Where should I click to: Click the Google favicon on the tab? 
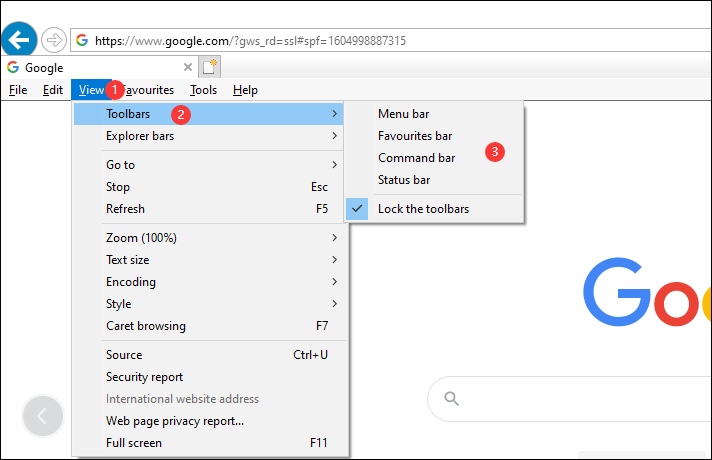tap(13, 67)
